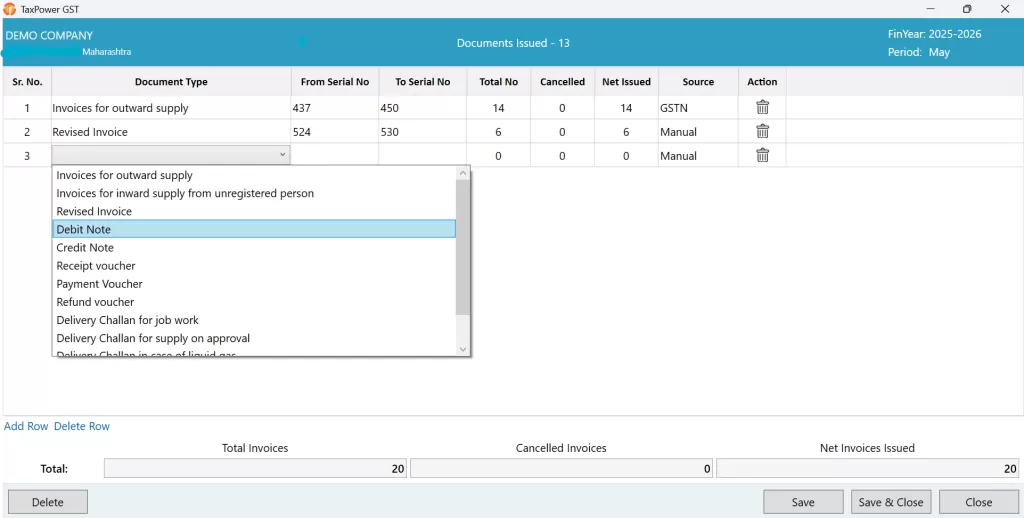Select Receipt voucher option
The image size is (1024, 518).
[x=254, y=266]
